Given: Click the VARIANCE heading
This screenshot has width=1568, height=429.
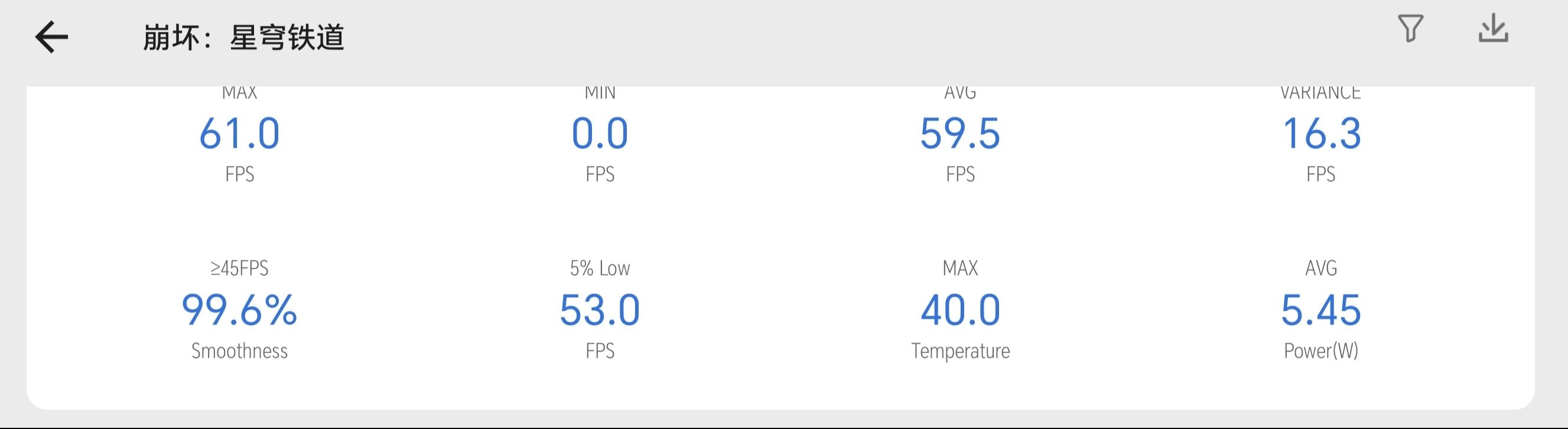Looking at the screenshot, I should 1320,93.
